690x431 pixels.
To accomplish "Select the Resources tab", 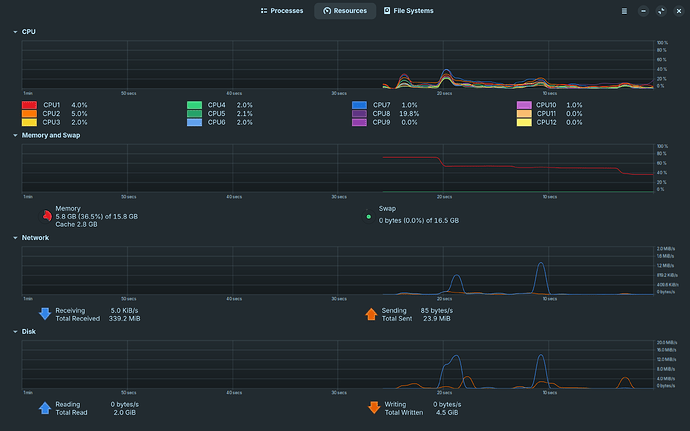I will 345,11.
